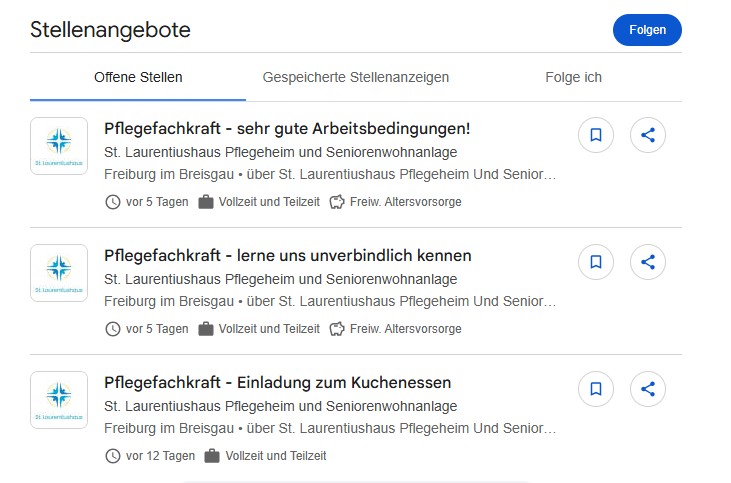This screenshot has width=731, height=483.
Task: Click the clock icon beside 'vor 12 Tagen'
Action: point(112,456)
